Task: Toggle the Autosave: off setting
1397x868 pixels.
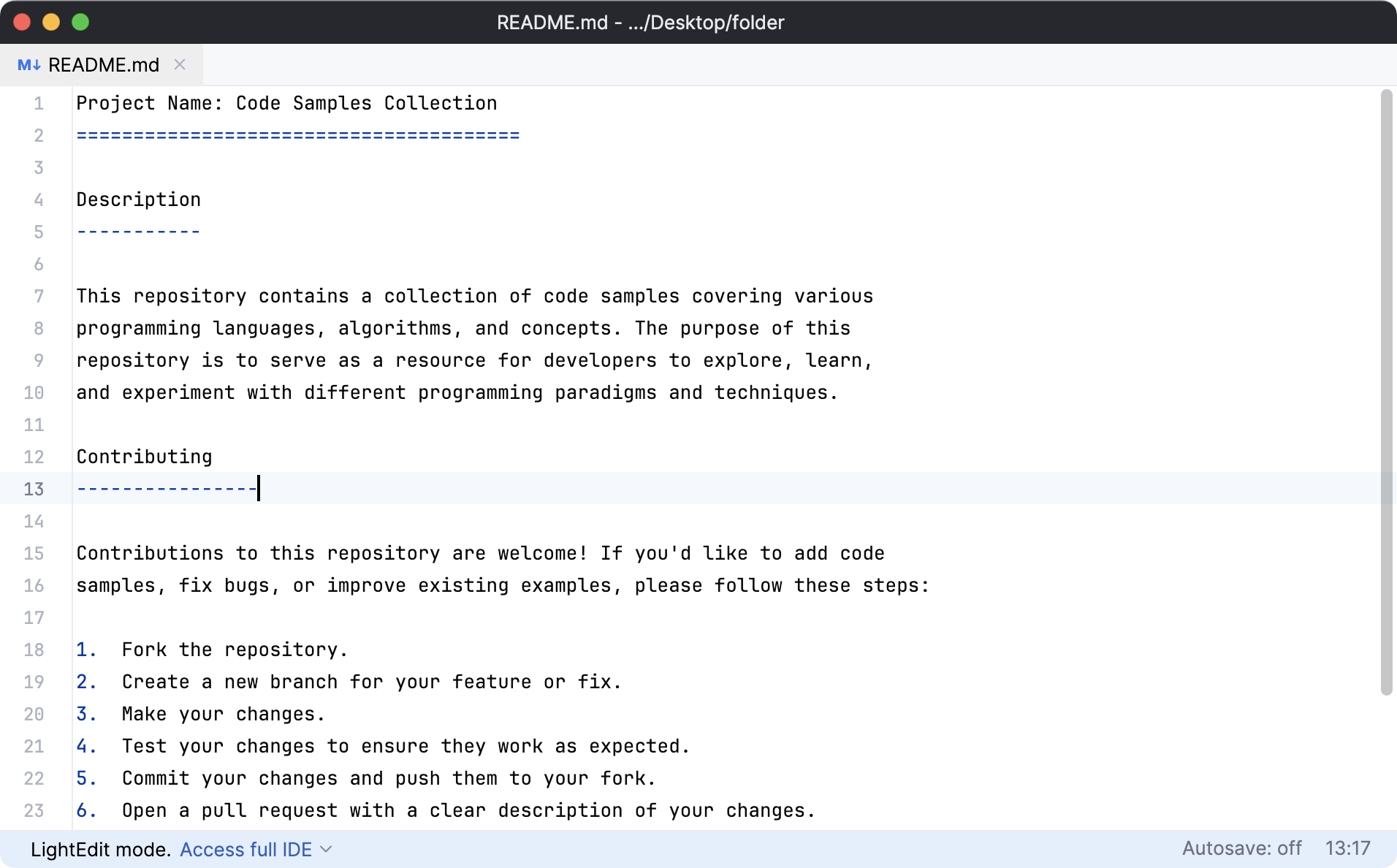Action: tap(1241, 848)
